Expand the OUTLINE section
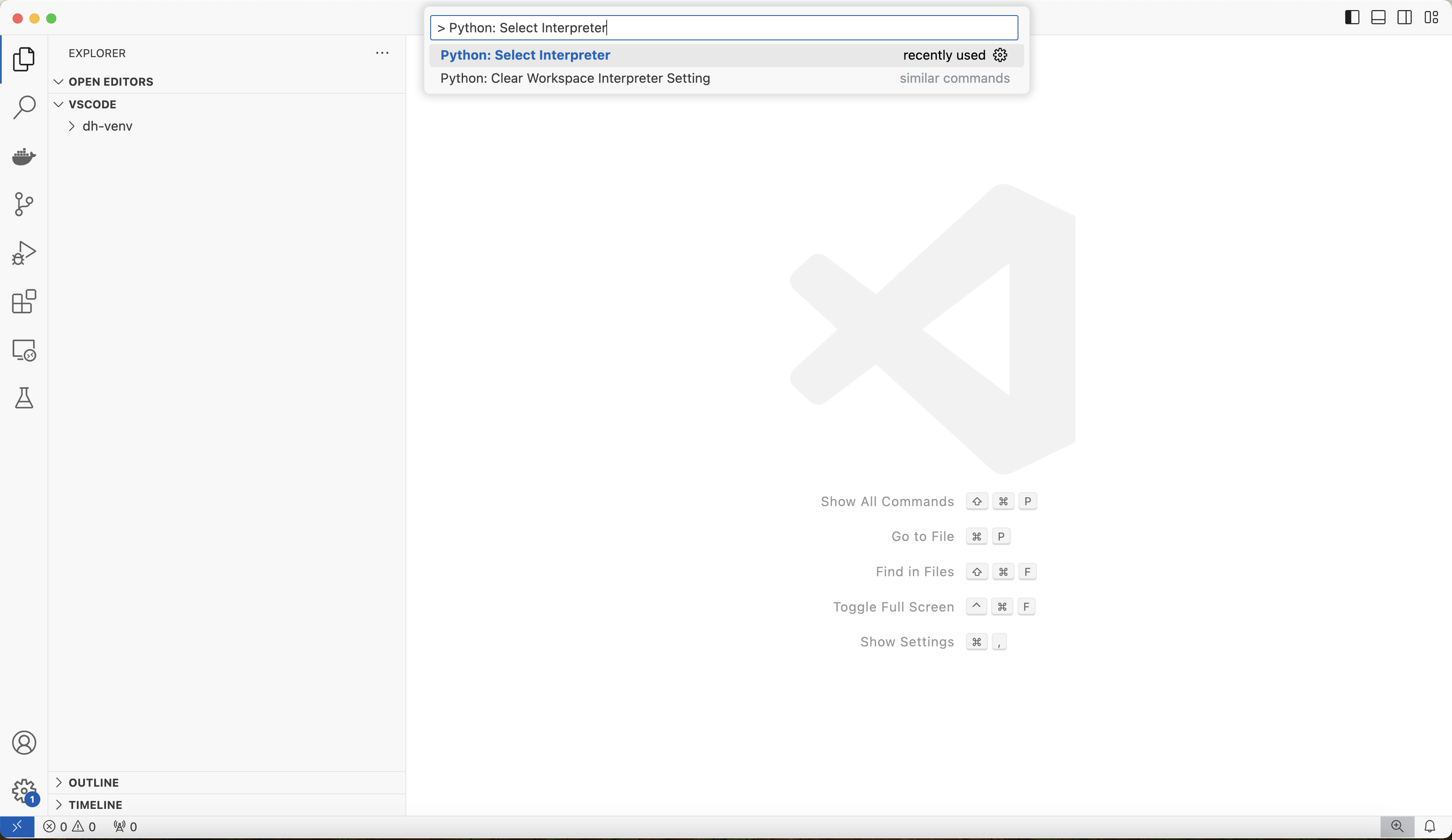Viewport: 1452px width, 840px height. tap(93, 782)
